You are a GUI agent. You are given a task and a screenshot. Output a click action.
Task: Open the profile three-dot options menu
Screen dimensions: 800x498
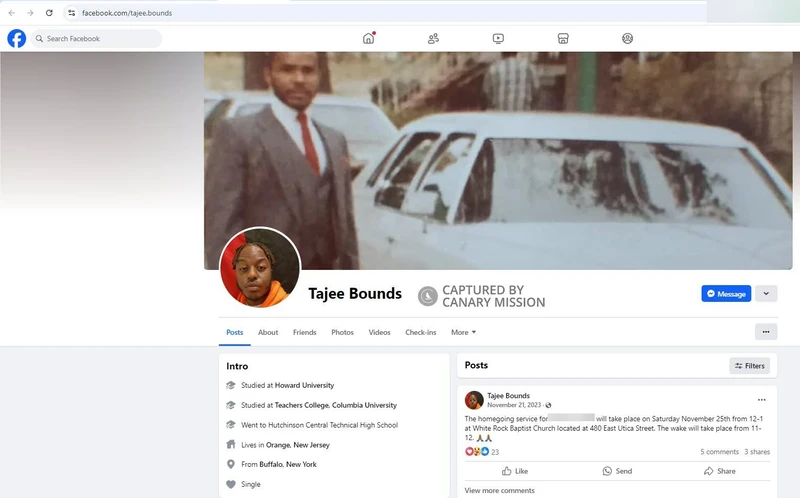(x=765, y=332)
